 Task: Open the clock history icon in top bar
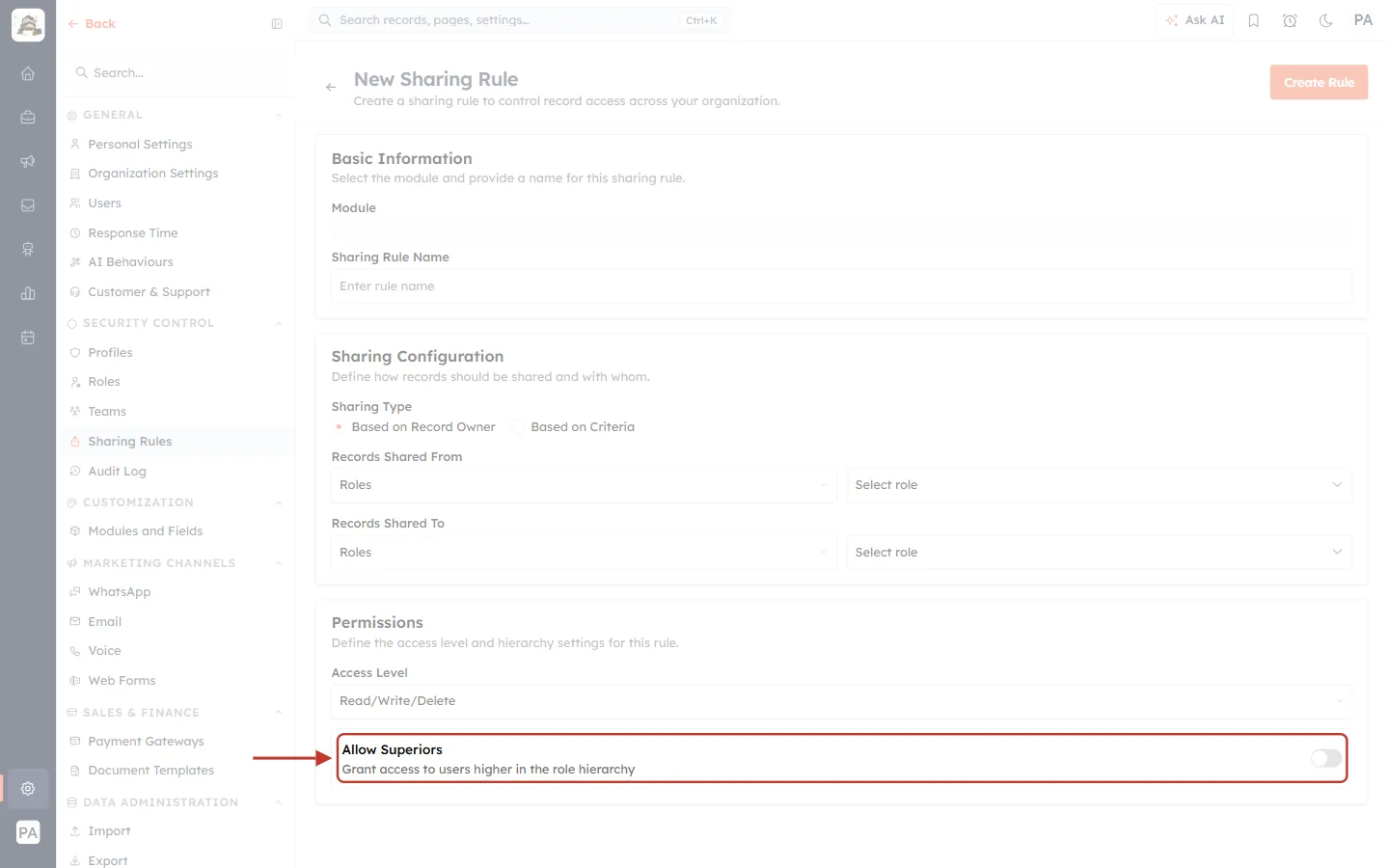coord(1290,20)
